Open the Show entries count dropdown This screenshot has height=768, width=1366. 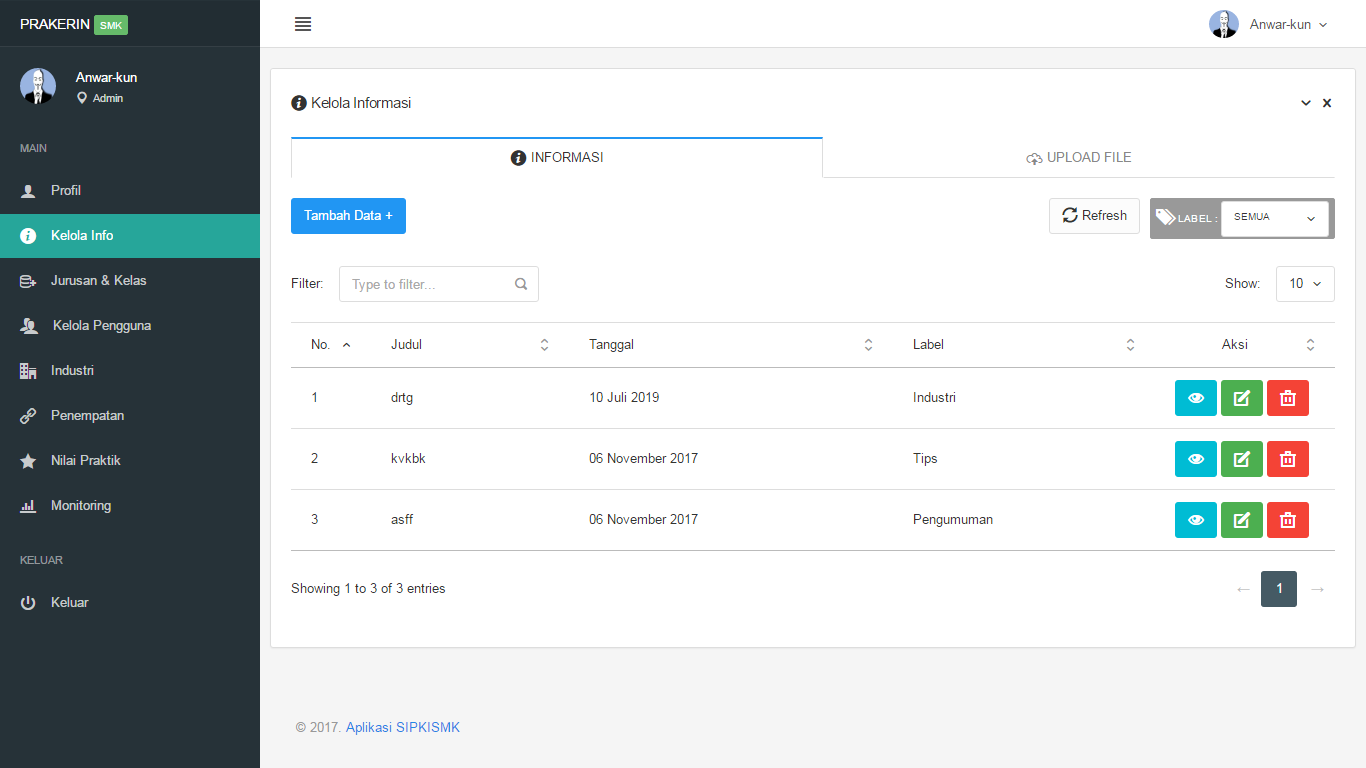click(1304, 284)
